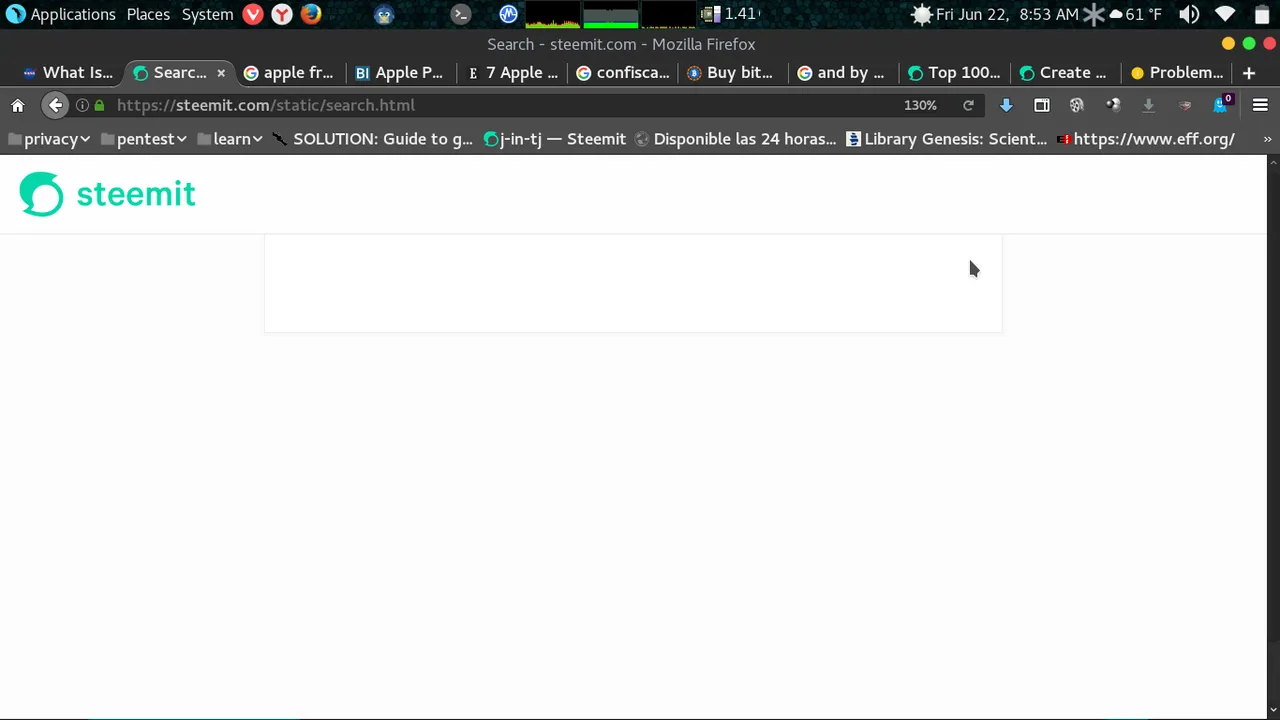Launch the Yandex browser panel icon
This screenshot has width=1280, height=720.
[x=282, y=14]
